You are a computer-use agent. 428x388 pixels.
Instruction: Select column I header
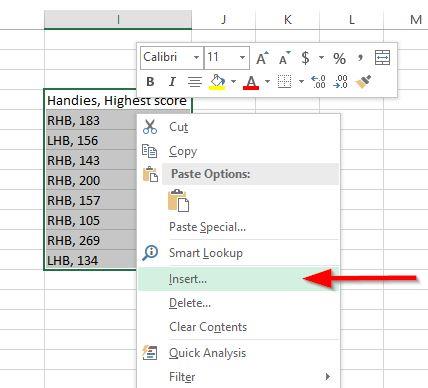pyautogui.click(x=118, y=20)
